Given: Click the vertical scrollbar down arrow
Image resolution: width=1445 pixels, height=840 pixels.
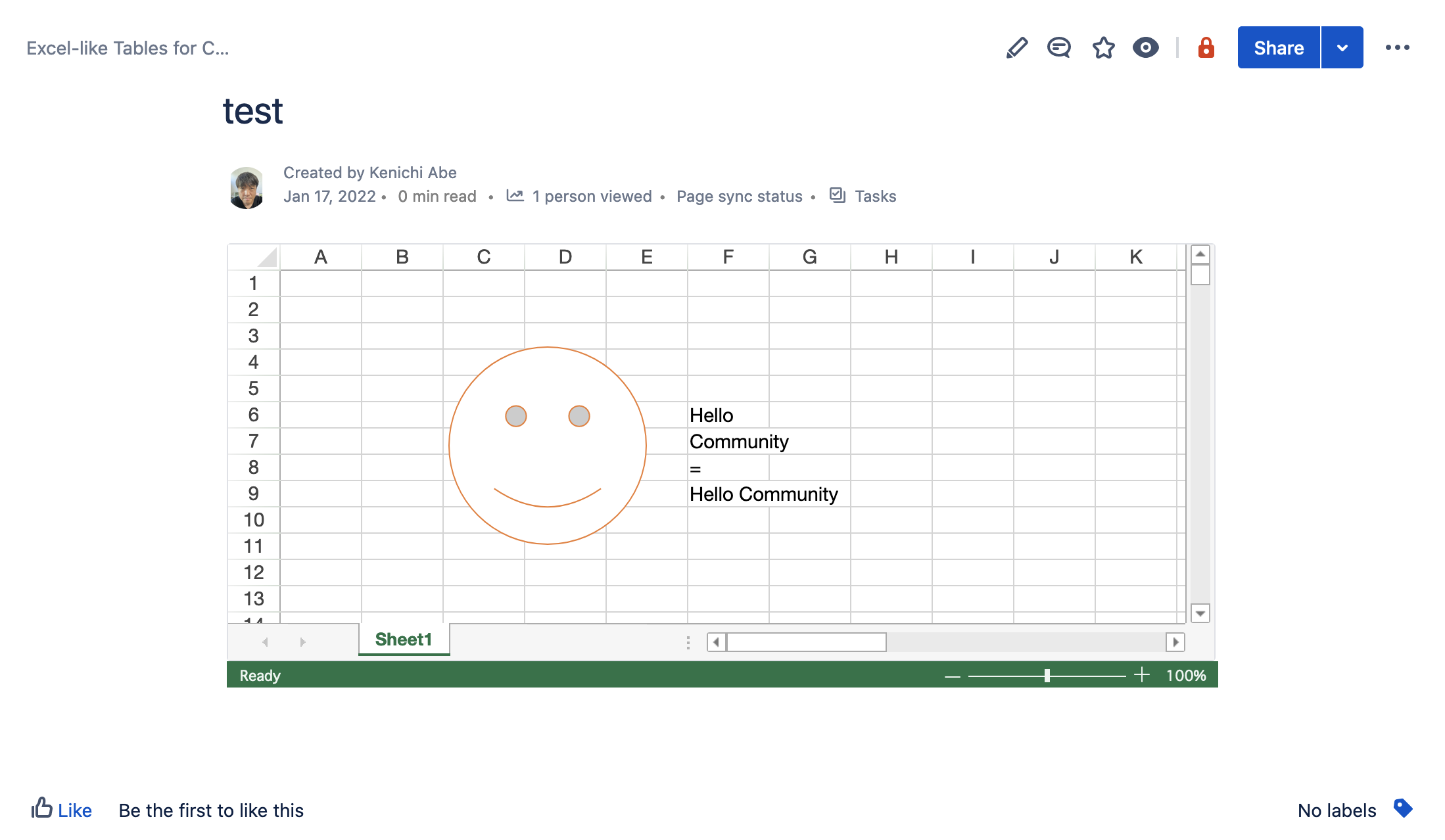Looking at the screenshot, I should pyautogui.click(x=1200, y=613).
